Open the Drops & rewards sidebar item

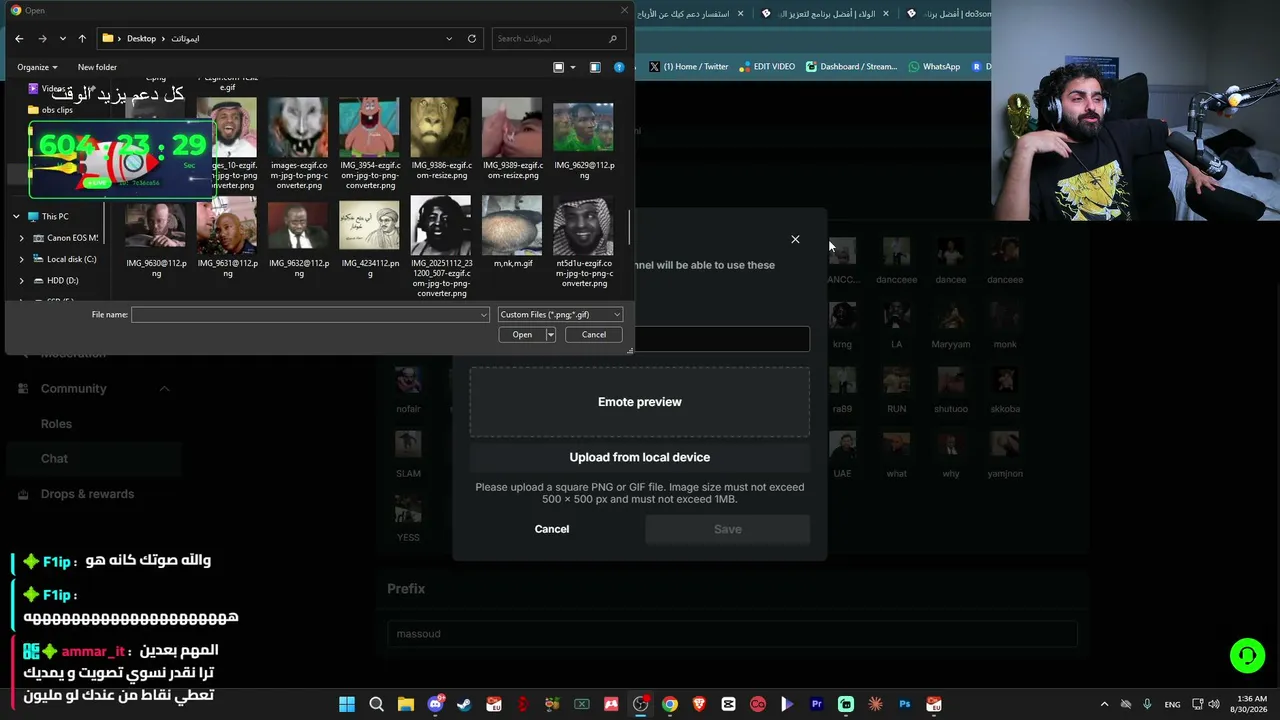point(76,494)
